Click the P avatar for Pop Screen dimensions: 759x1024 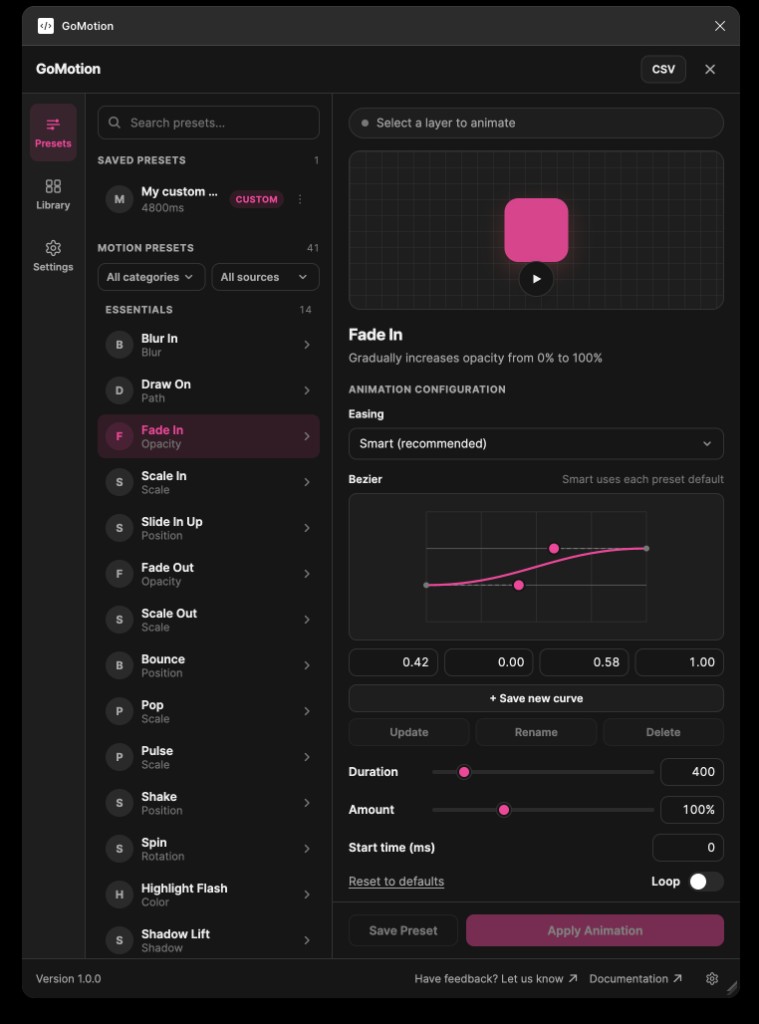[120, 711]
